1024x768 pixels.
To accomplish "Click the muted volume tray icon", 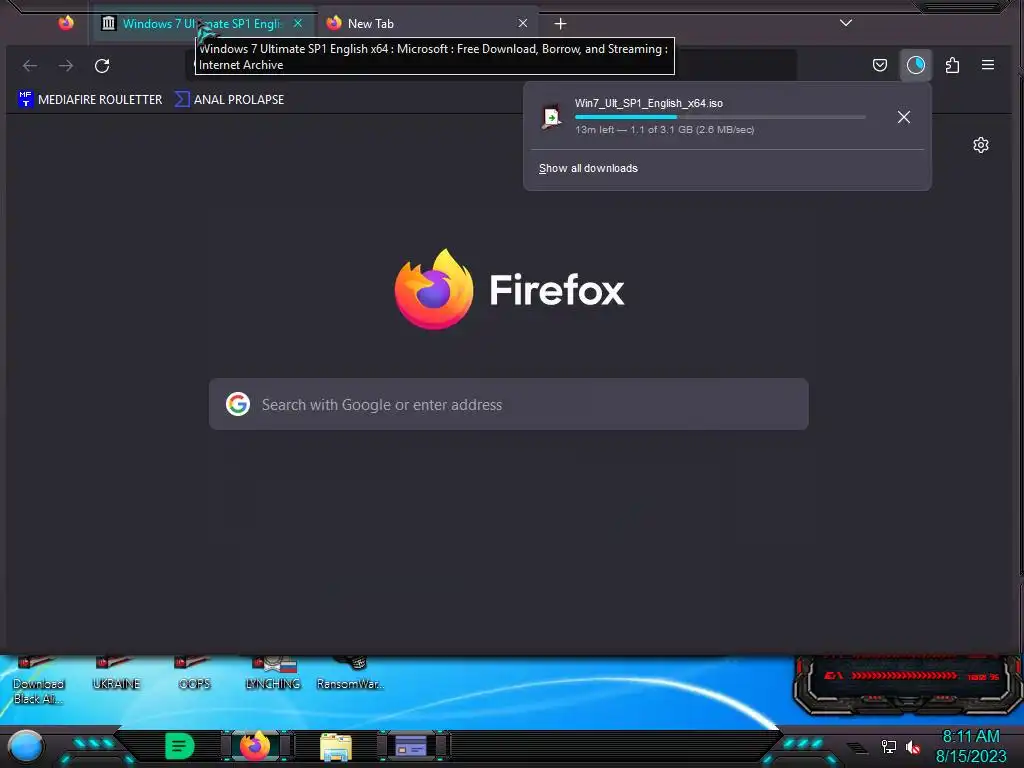I will [x=912, y=746].
